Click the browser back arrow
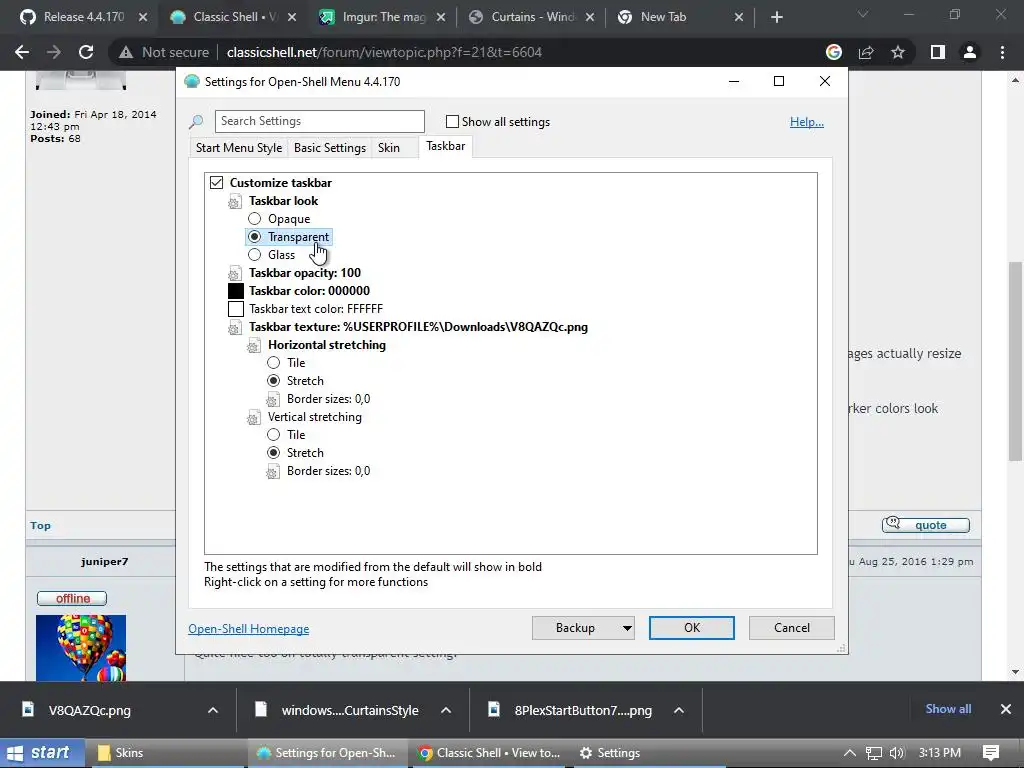1024x768 pixels. pyautogui.click(x=22, y=52)
